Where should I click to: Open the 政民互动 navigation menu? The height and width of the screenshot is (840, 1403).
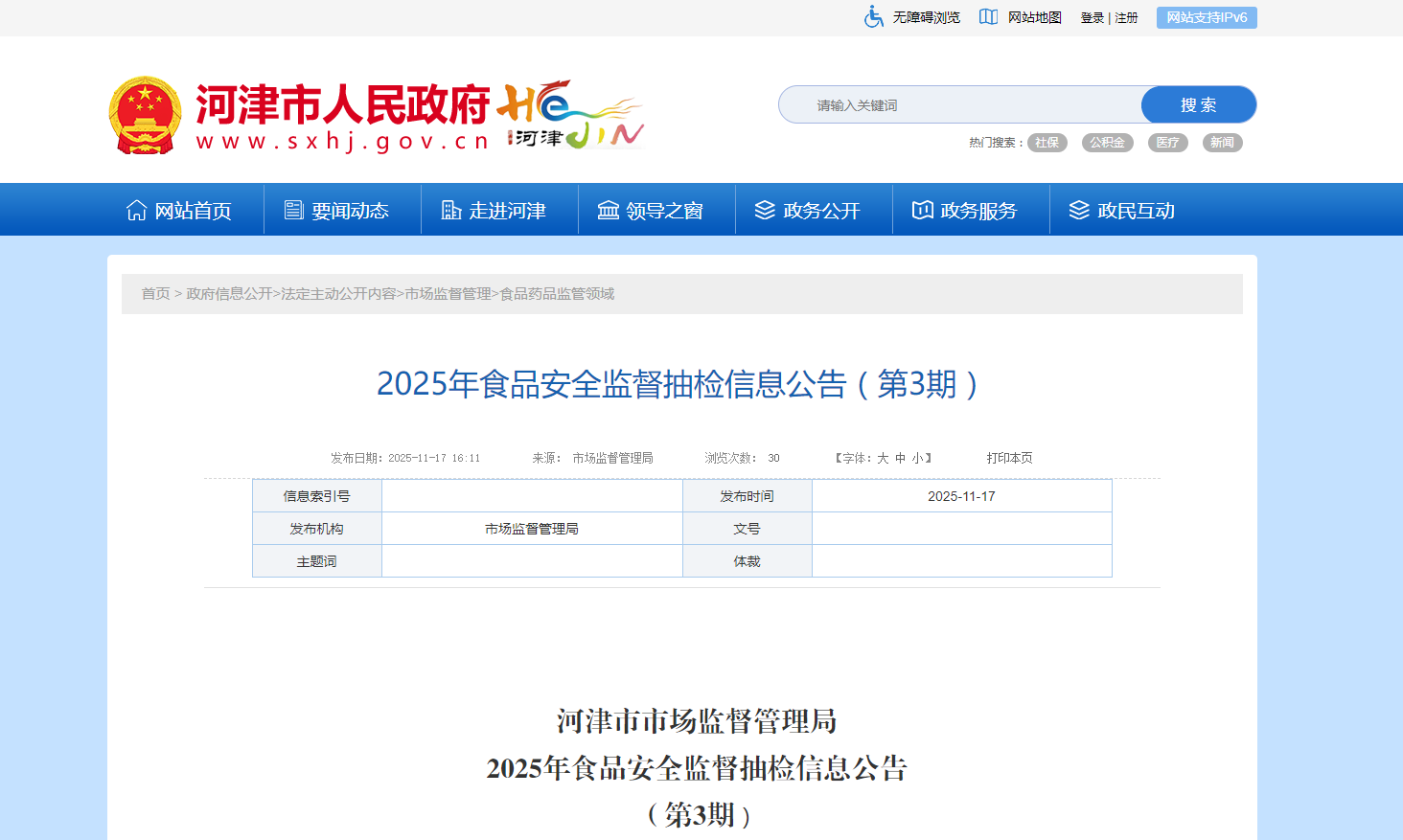(1122, 210)
